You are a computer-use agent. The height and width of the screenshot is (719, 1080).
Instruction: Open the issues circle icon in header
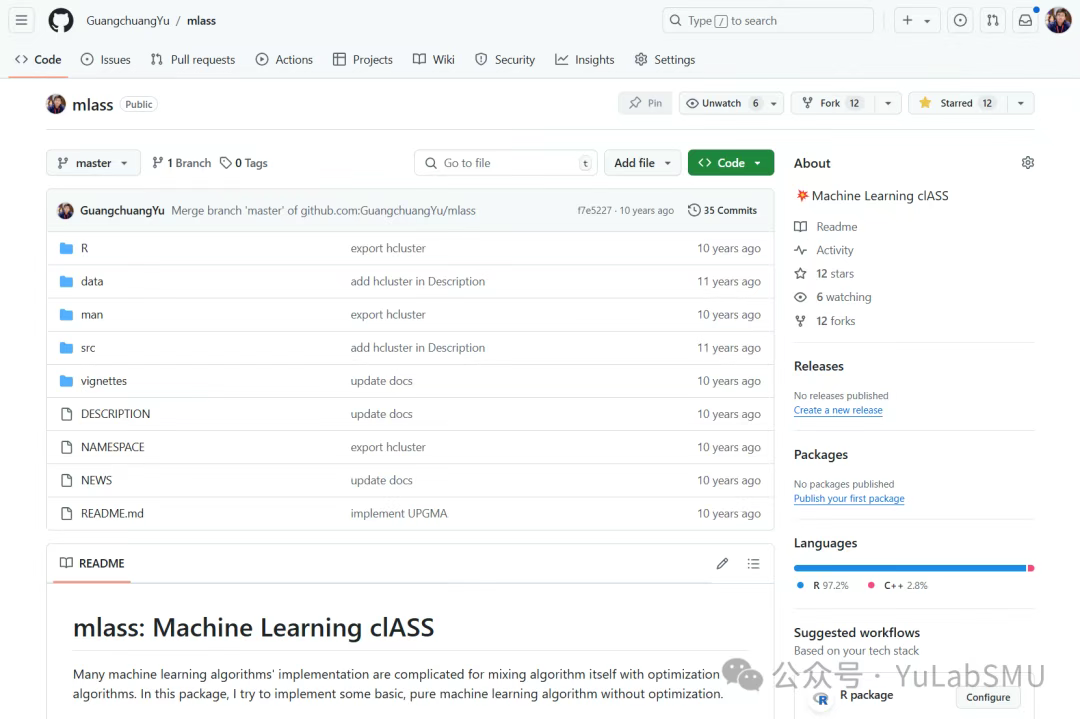(x=960, y=20)
